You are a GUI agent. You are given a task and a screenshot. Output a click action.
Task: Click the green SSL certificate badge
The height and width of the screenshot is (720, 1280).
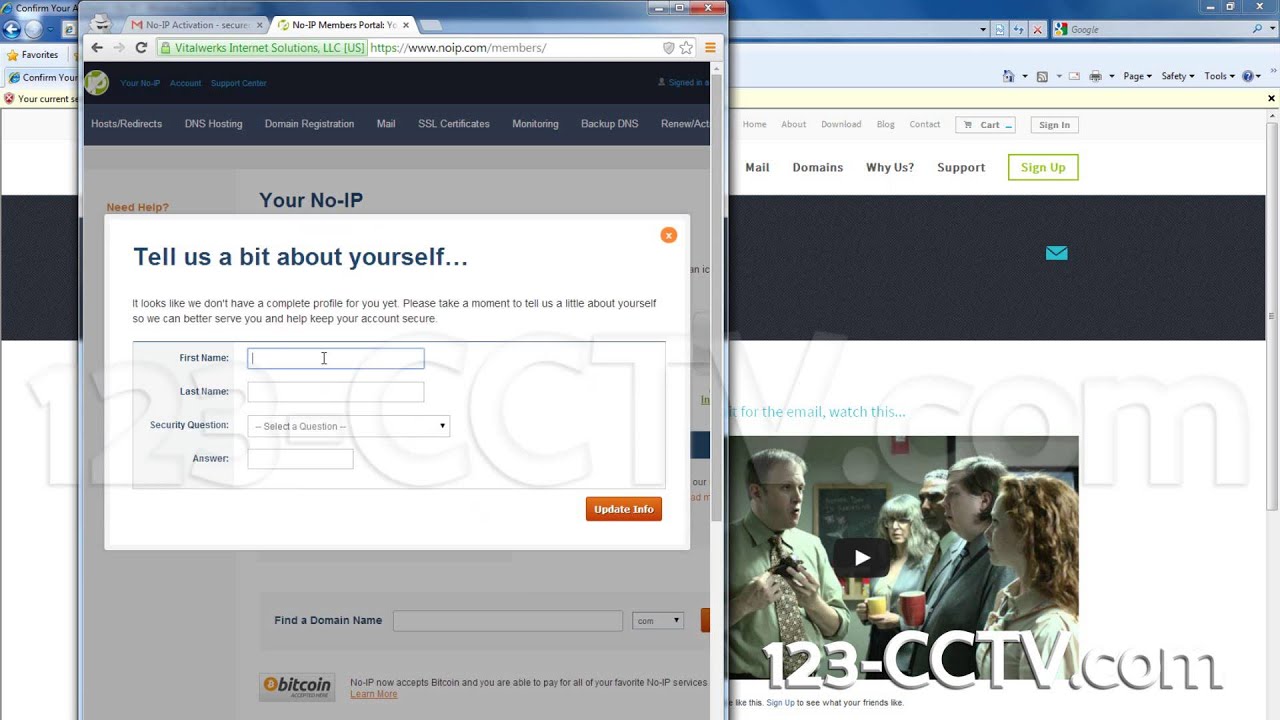[263, 47]
